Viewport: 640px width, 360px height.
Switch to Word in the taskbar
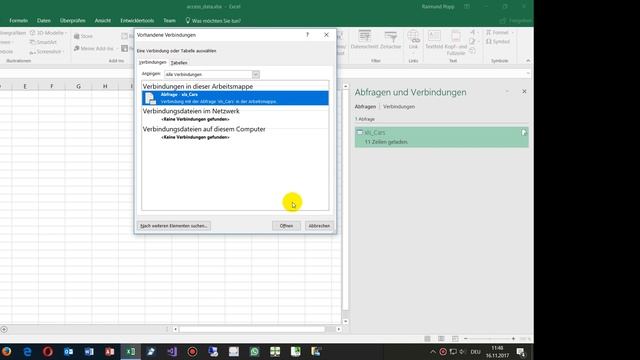(x=89, y=351)
